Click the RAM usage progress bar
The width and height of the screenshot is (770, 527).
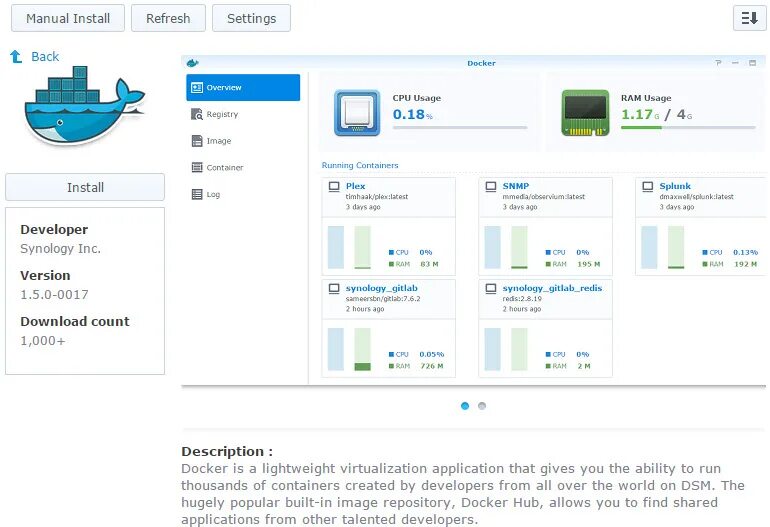click(x=688, y=128)
